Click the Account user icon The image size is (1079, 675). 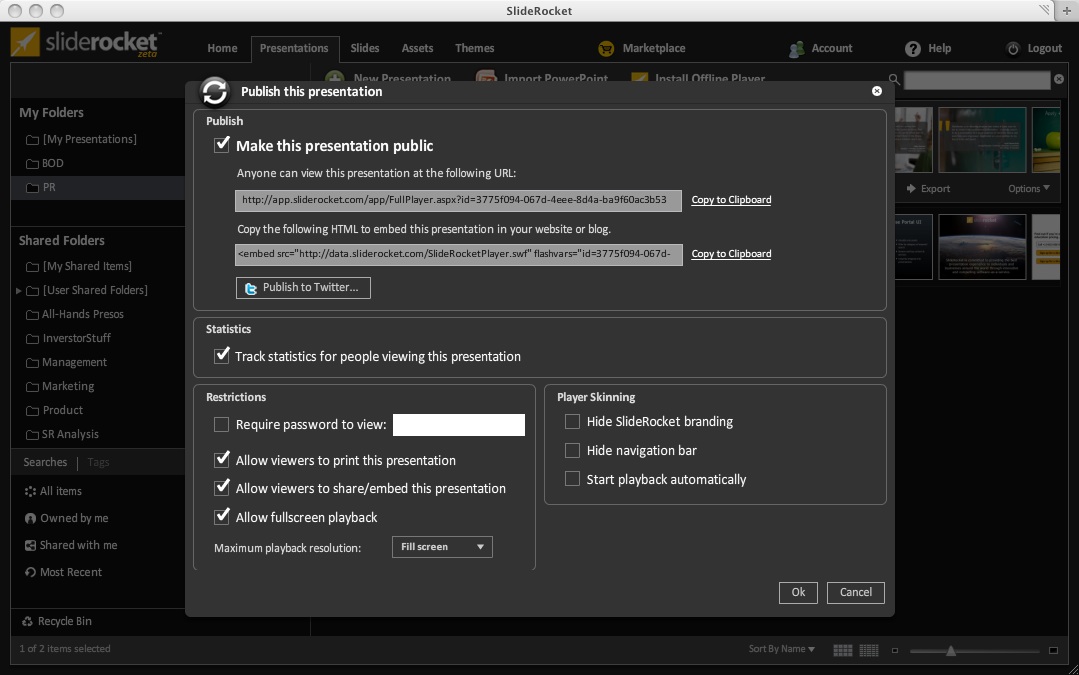(796, 48)
